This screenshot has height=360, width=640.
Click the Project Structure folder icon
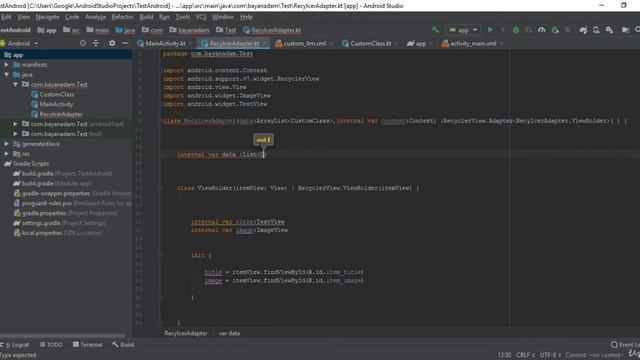[x=625, y=30]
